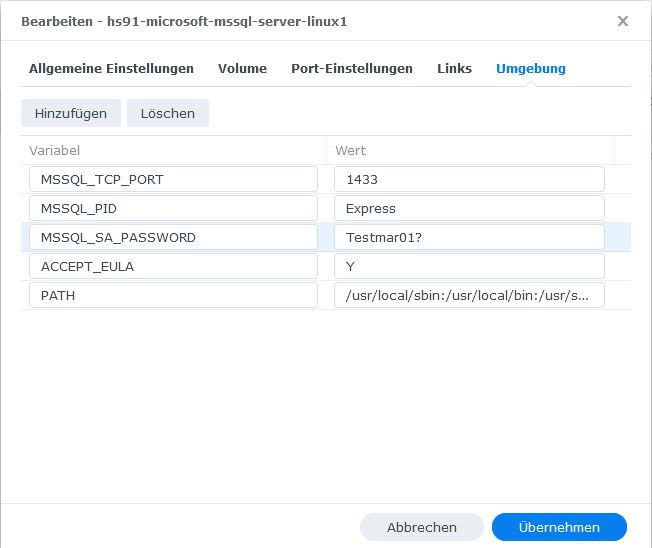Go to Port-Einstellungen tab
Viewport: 652px width, 548px height.
[x=352, y=68]
